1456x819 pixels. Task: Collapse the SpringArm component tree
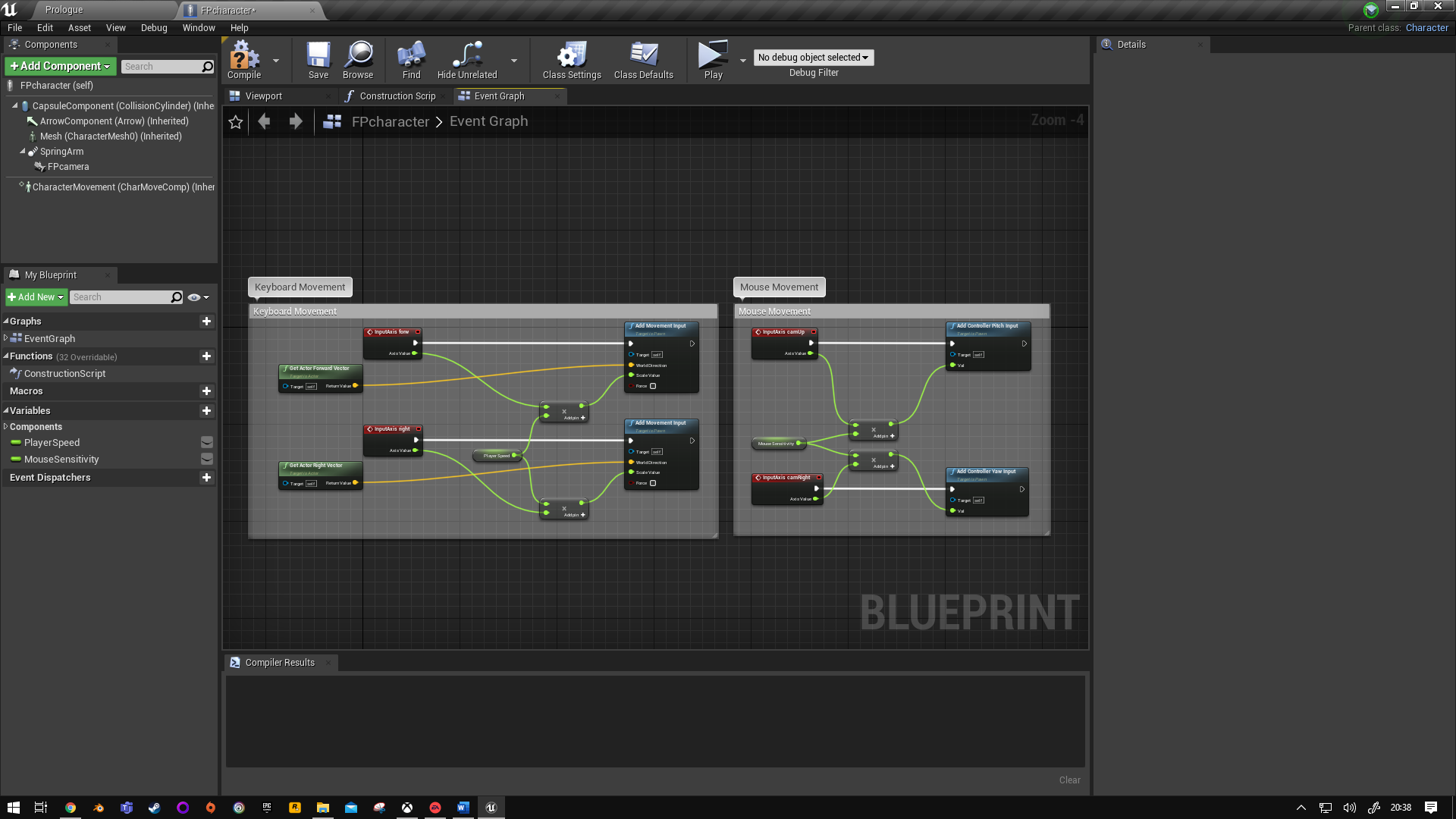(x=22, y=152)
